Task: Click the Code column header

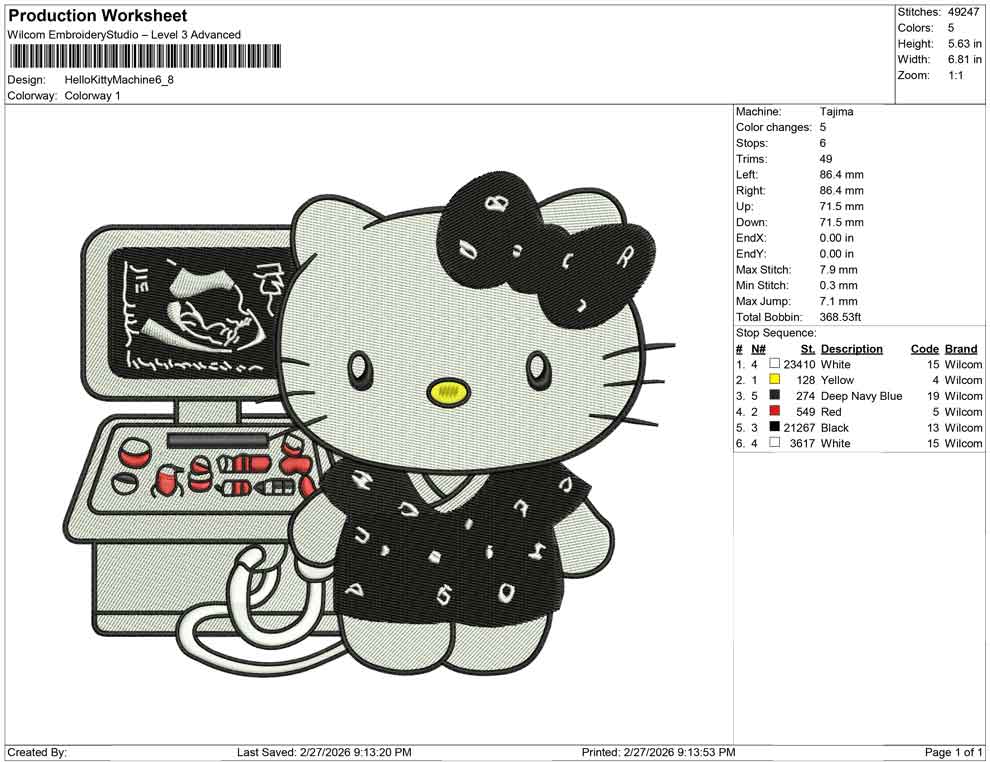Action: (924, 348)
